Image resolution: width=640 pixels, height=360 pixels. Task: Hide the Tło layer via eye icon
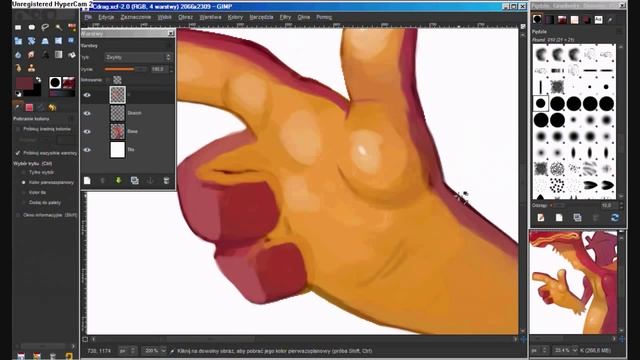(87, 150)
